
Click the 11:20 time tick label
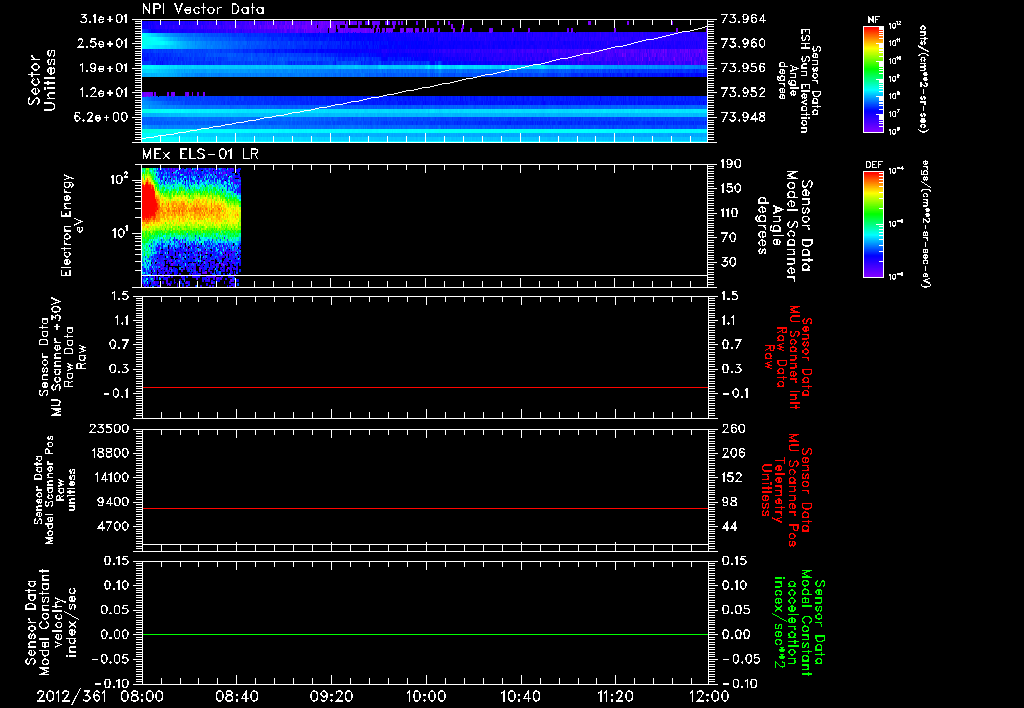coord(615,696)
